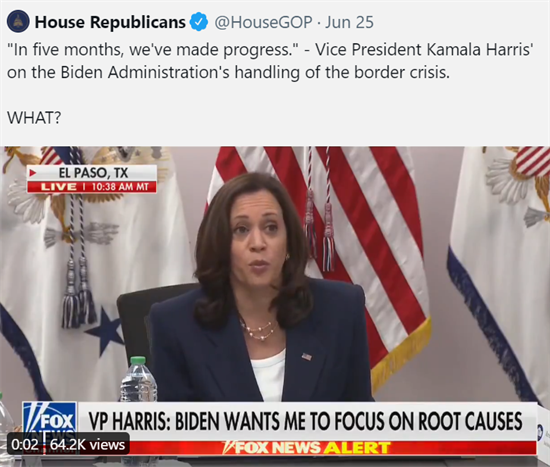This screenshot has width=550, height=467.
Task: Click the blue verified badge
Action: [x=199, y=22]
